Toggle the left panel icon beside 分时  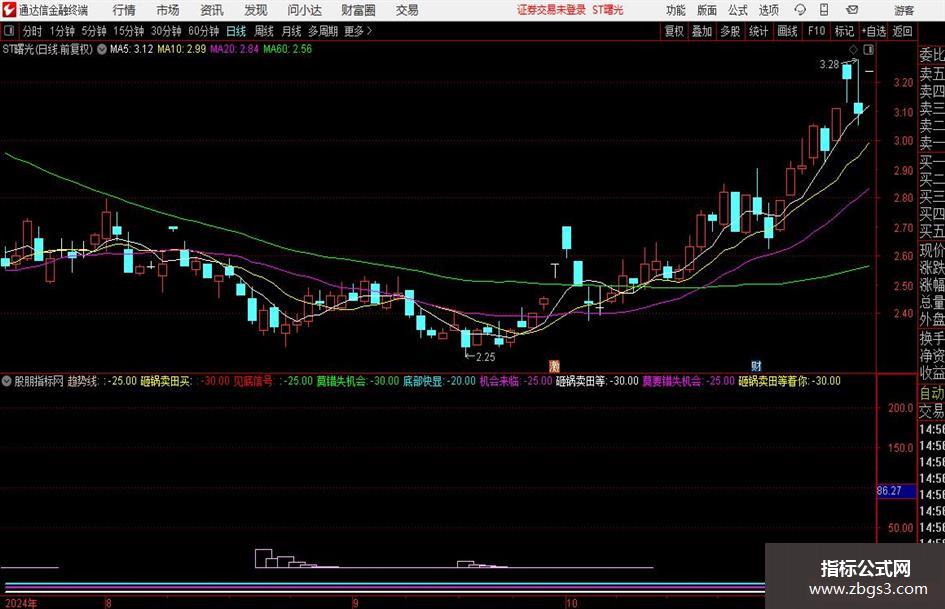point(9,31)
